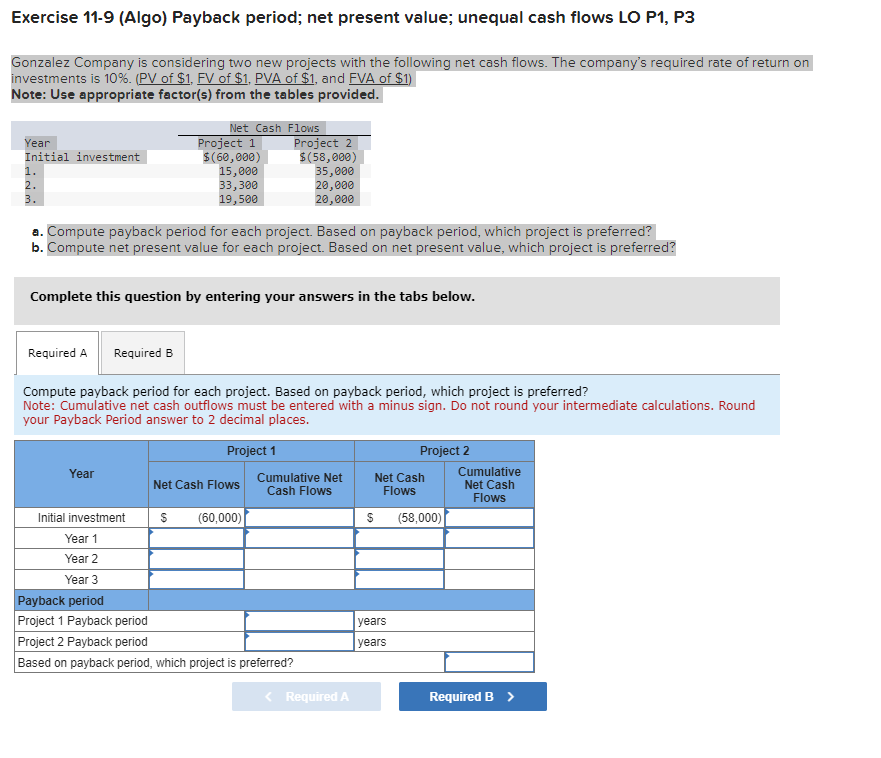Click the Required B navigation button
The image size is (881, 758).
point(472,696)
